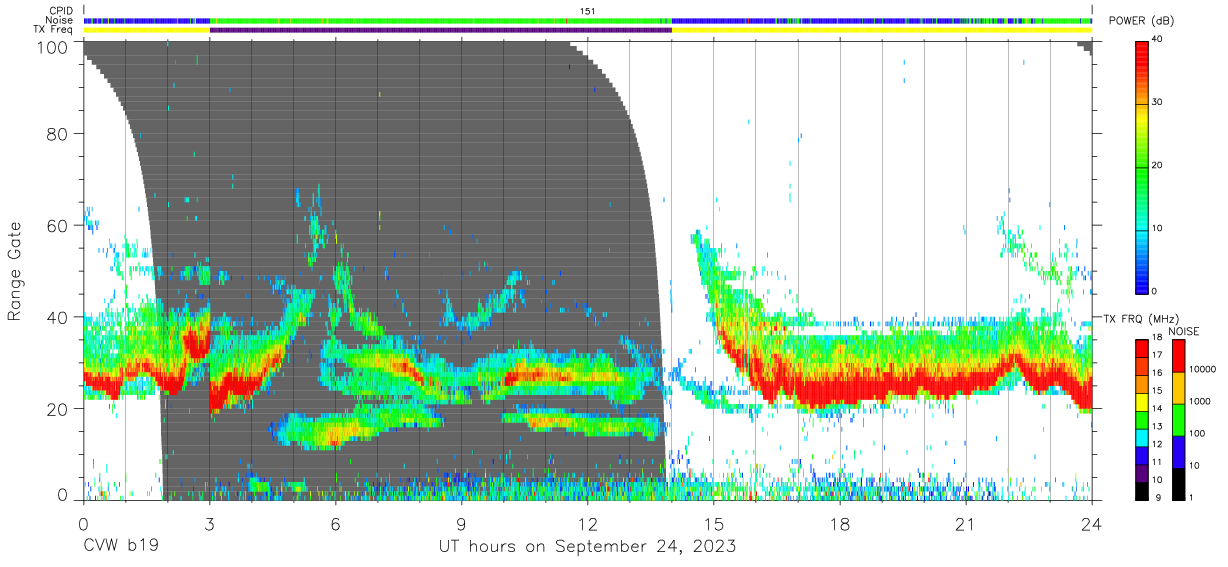
Task: Click the 'POWER (dB)' legend title
Action: point(1141,21)
